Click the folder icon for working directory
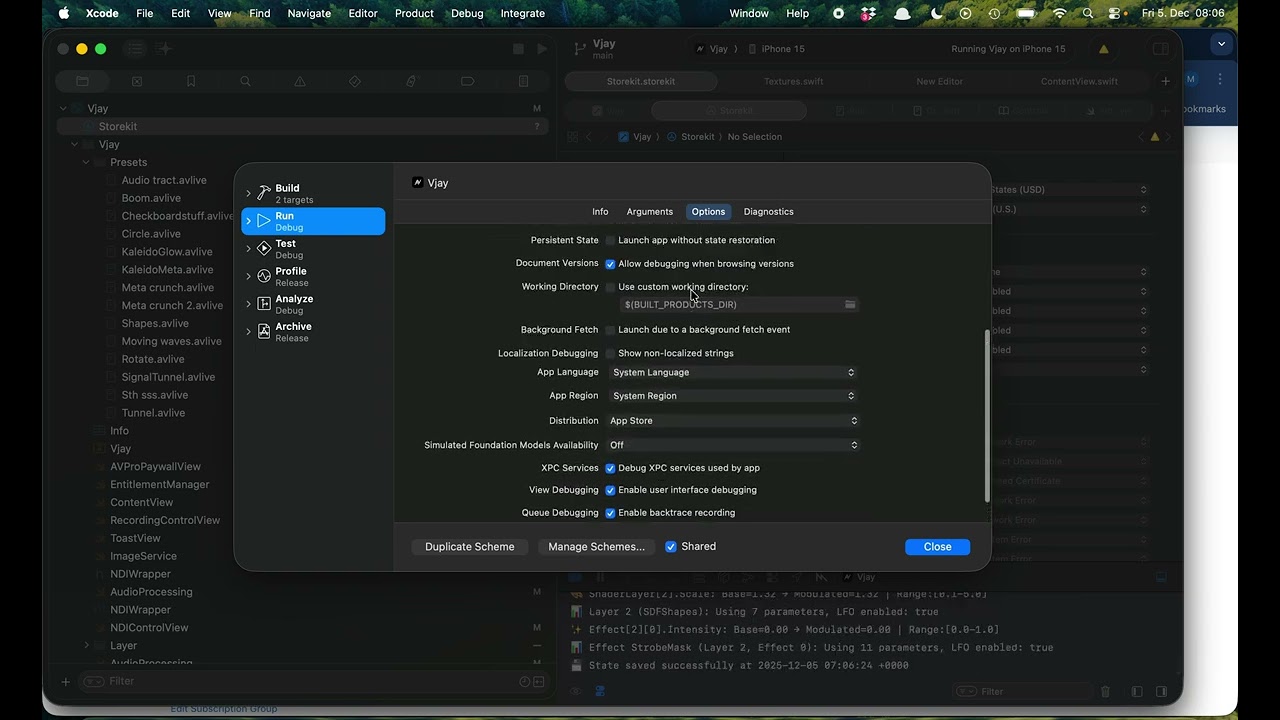The height and width of the screenshot is (720, 1280). 850,304
